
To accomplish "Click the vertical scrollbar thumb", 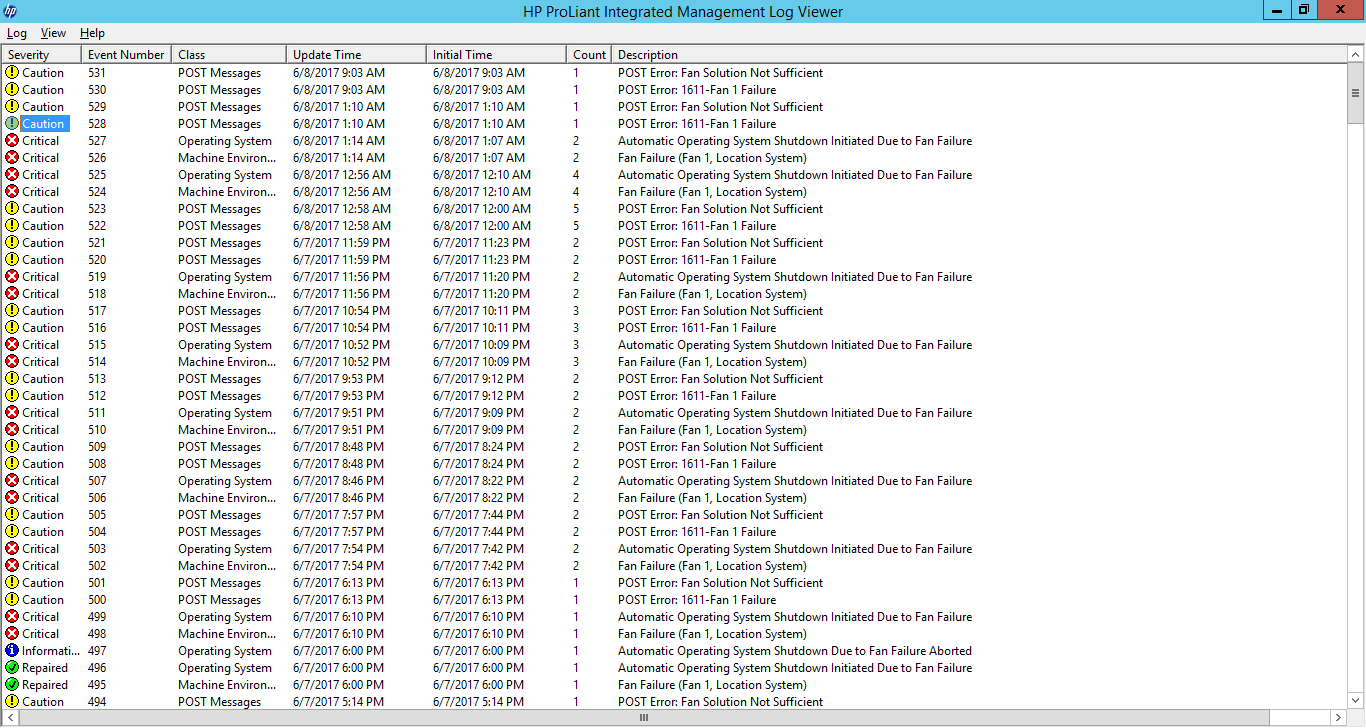I will click(x=1356, y=92).
